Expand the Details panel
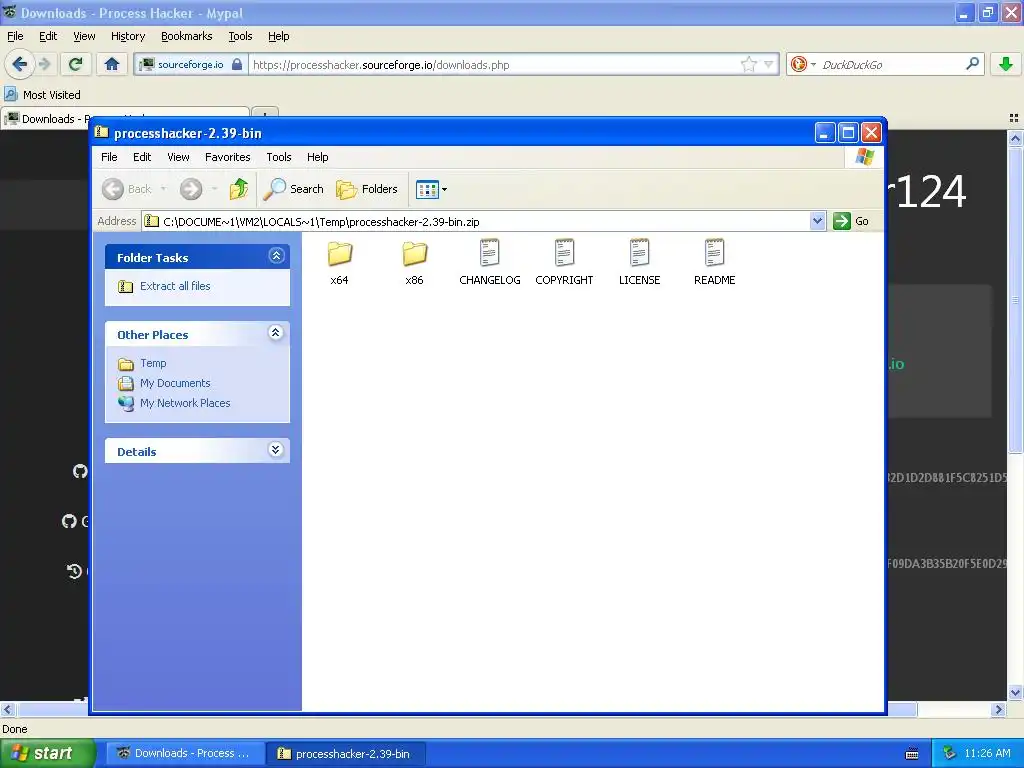The width and height of the screenshot is (1024, 768). pyautogui.click(x=276, y=450)
